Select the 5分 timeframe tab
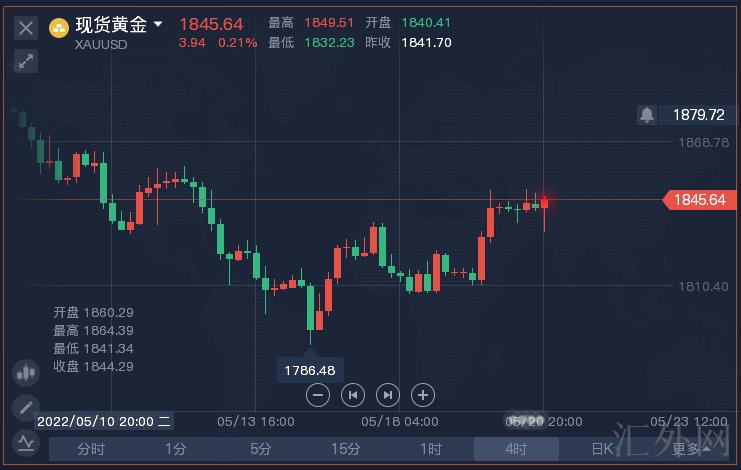Viewport: 741px width, 470px height. [261, 449]
